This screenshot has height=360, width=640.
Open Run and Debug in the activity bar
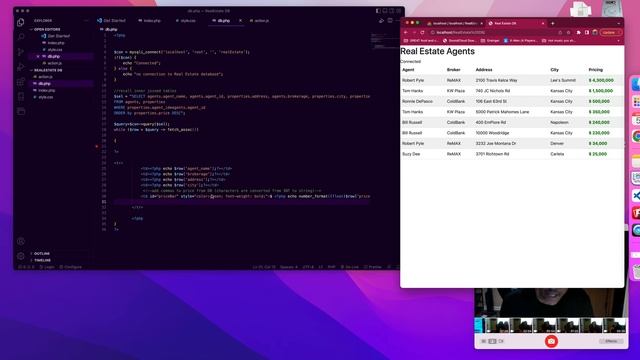(x=20, y=67)
